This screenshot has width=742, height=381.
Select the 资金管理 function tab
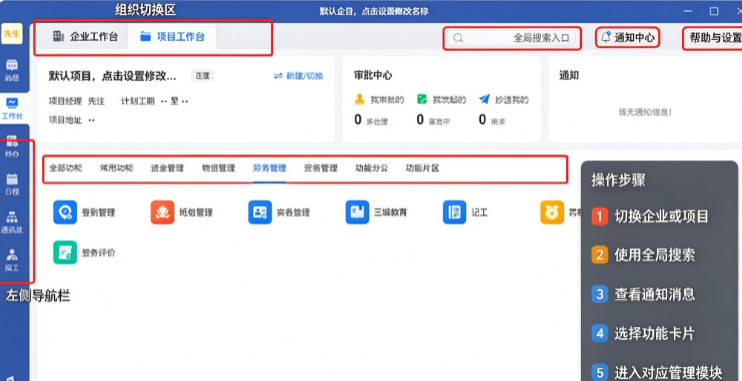(x=167, y=168)
